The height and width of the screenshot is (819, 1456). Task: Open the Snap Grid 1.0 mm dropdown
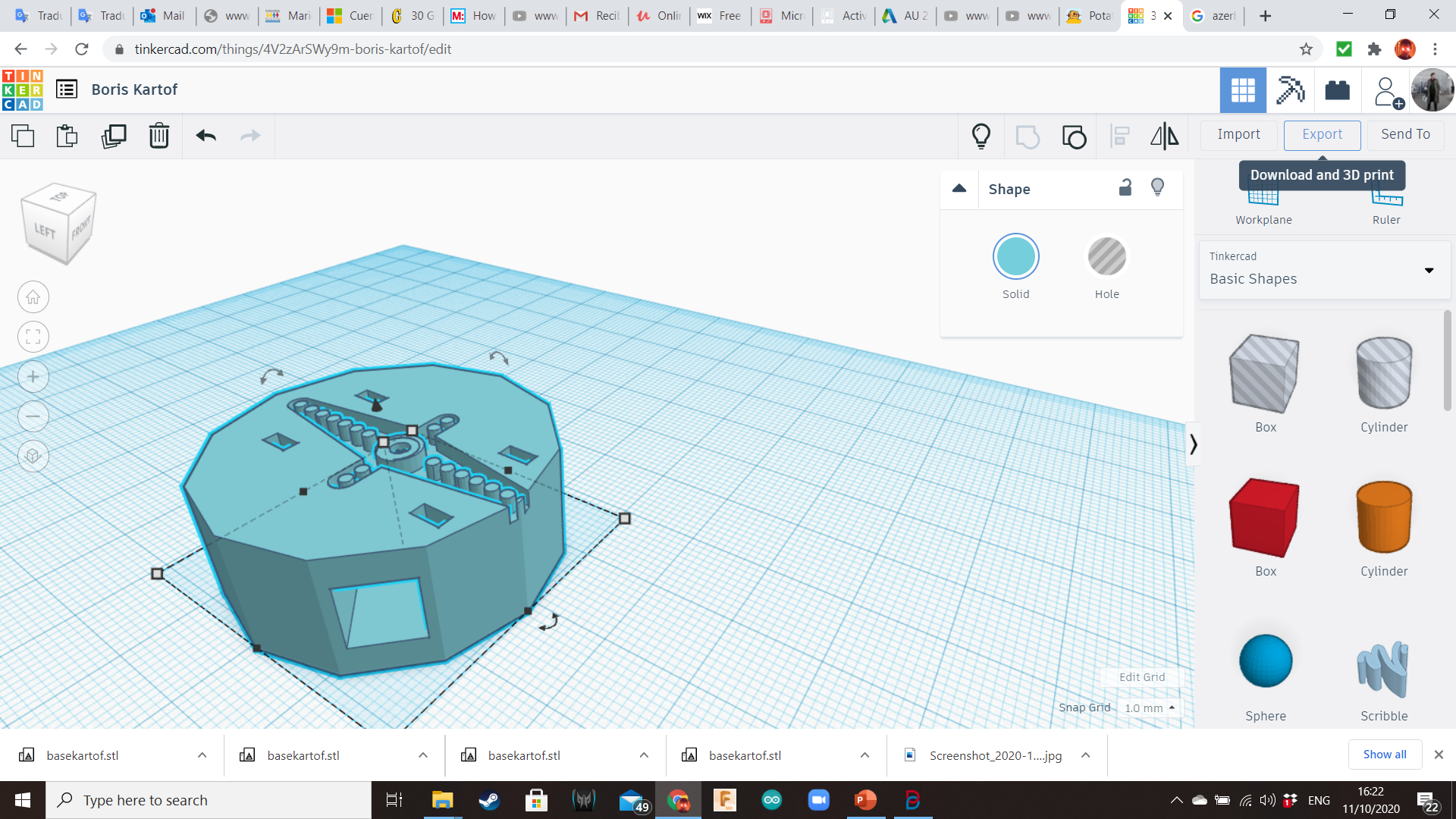coord(1150,708)
